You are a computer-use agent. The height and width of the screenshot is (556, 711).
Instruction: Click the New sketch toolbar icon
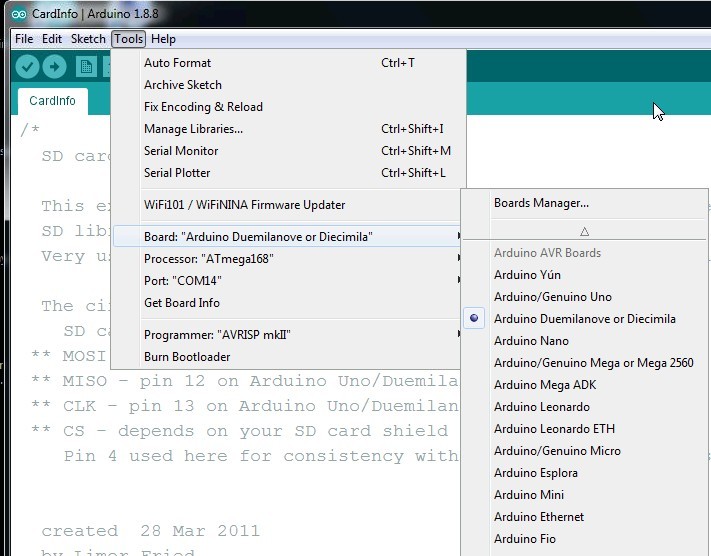click(86, 67)
